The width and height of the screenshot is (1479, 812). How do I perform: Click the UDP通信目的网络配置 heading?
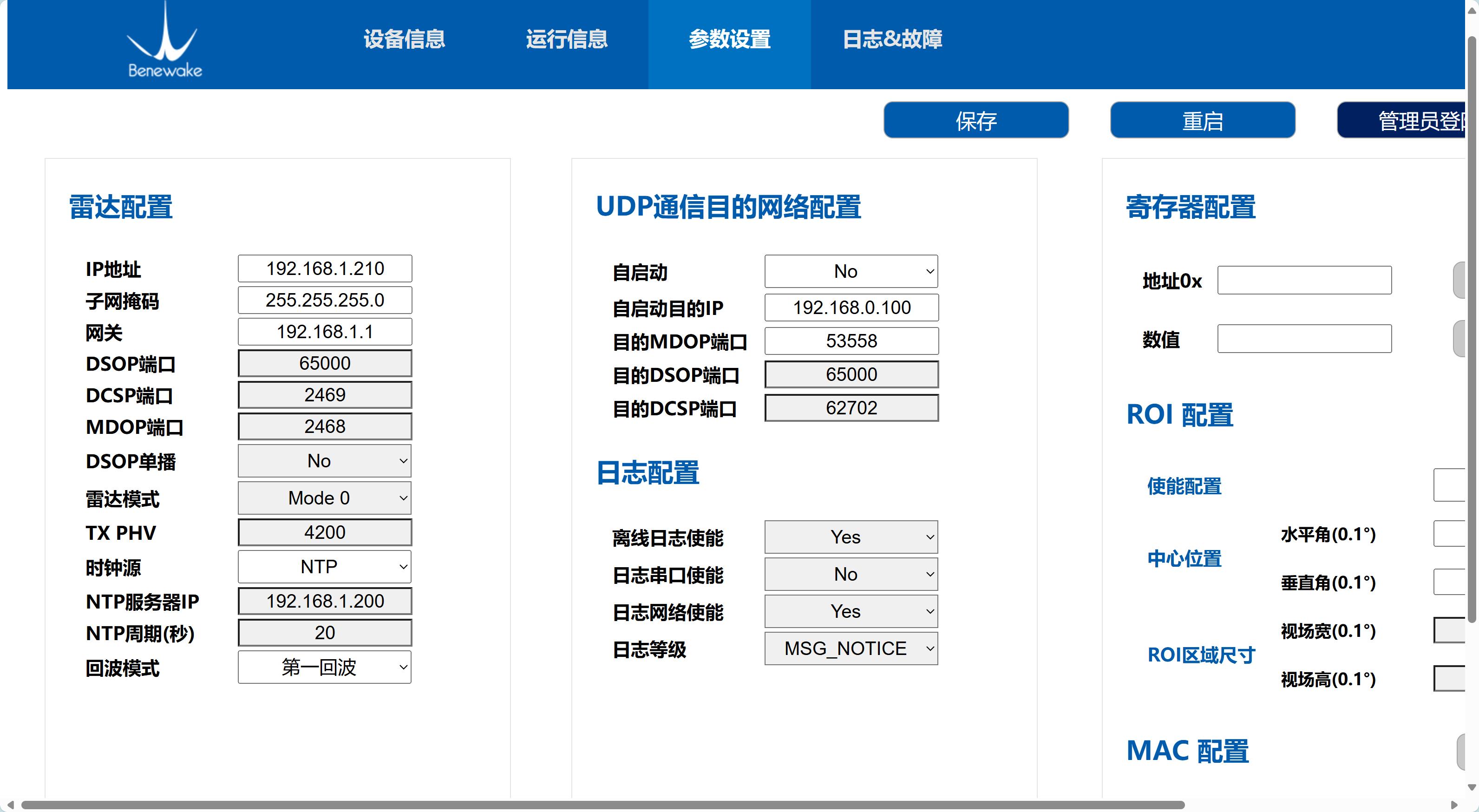pos(728,207)
